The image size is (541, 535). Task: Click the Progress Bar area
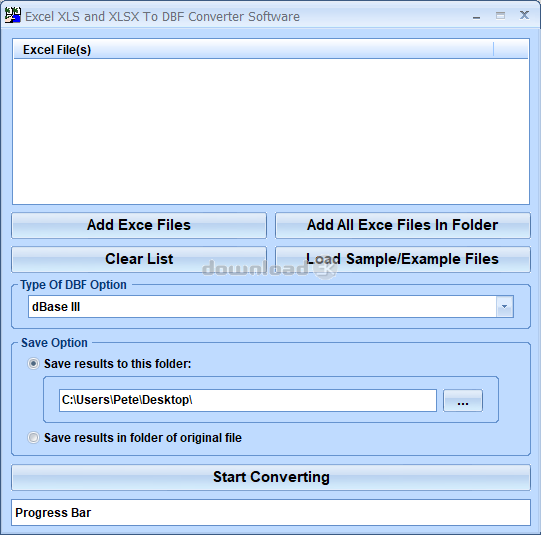(x=271, y=513)
